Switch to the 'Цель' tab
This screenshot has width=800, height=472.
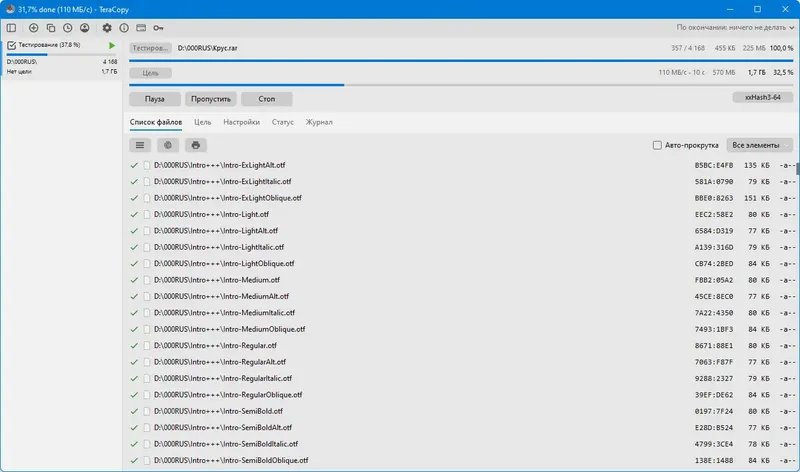203,122
